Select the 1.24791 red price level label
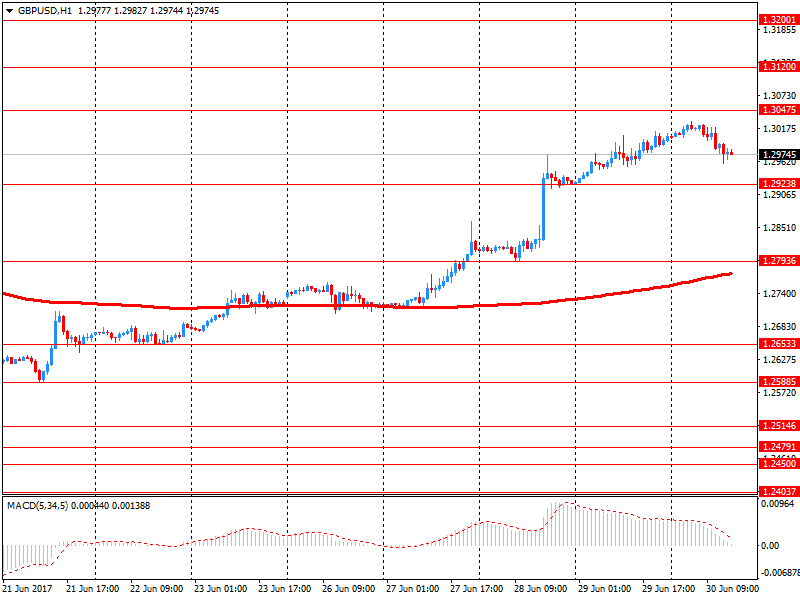 click(779, 447)
